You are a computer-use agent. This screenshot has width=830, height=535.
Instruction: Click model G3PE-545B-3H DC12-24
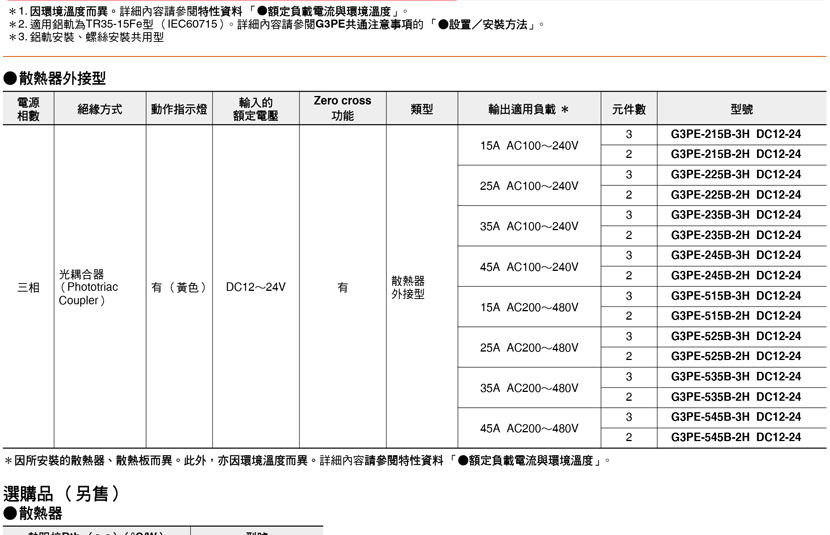[x=736, y=417]
